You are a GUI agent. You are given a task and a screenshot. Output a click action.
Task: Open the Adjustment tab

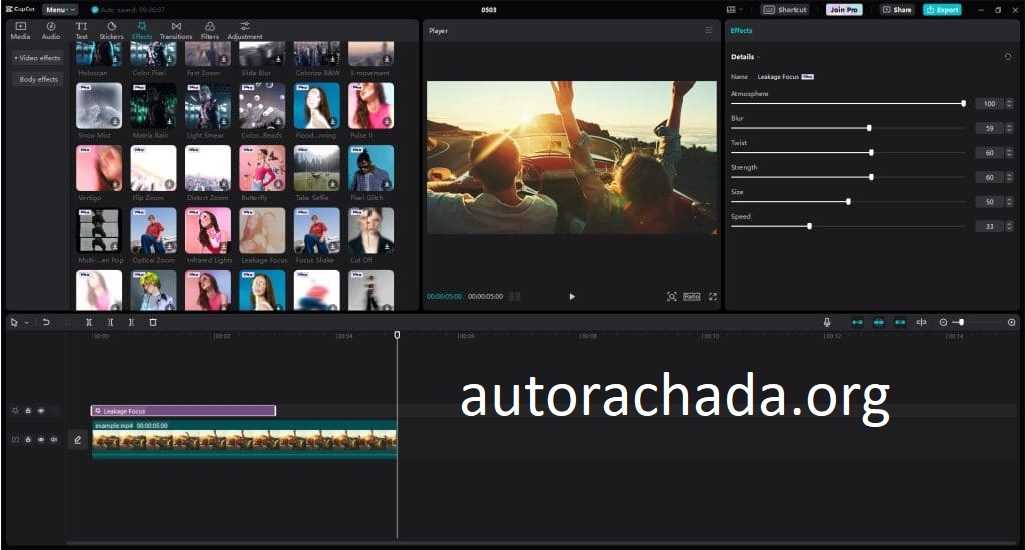click(x=245, y=30)
